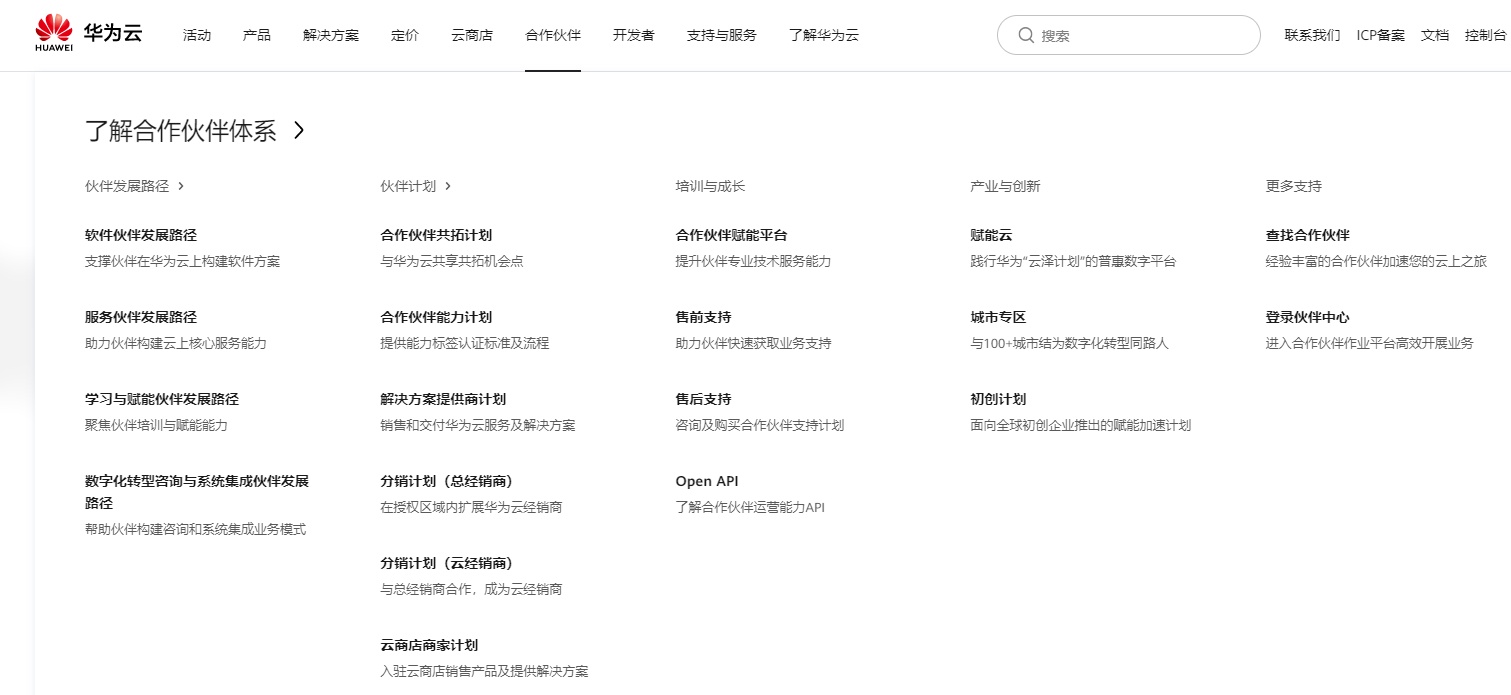Click text 帮助伙伴构建咨询和系统集成业务模式
This screenshot has width=1511, height=695.
[x=196, y=529]
